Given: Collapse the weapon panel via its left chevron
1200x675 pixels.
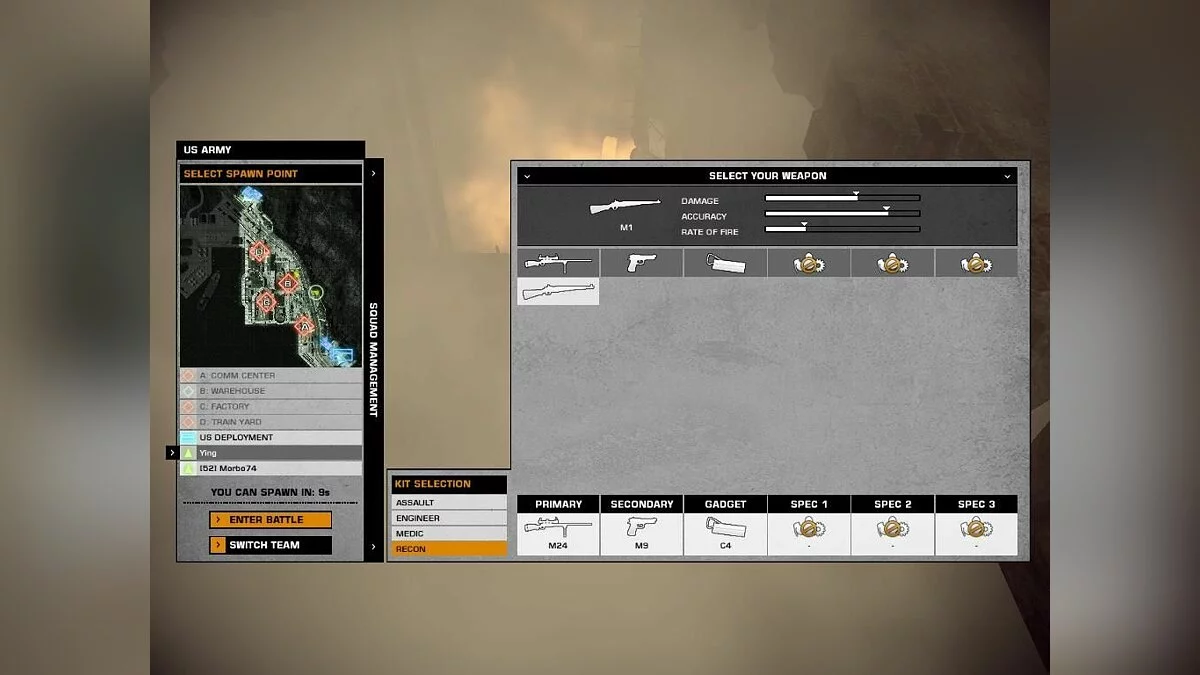Looking at the screenshot, I should [526, 175].
